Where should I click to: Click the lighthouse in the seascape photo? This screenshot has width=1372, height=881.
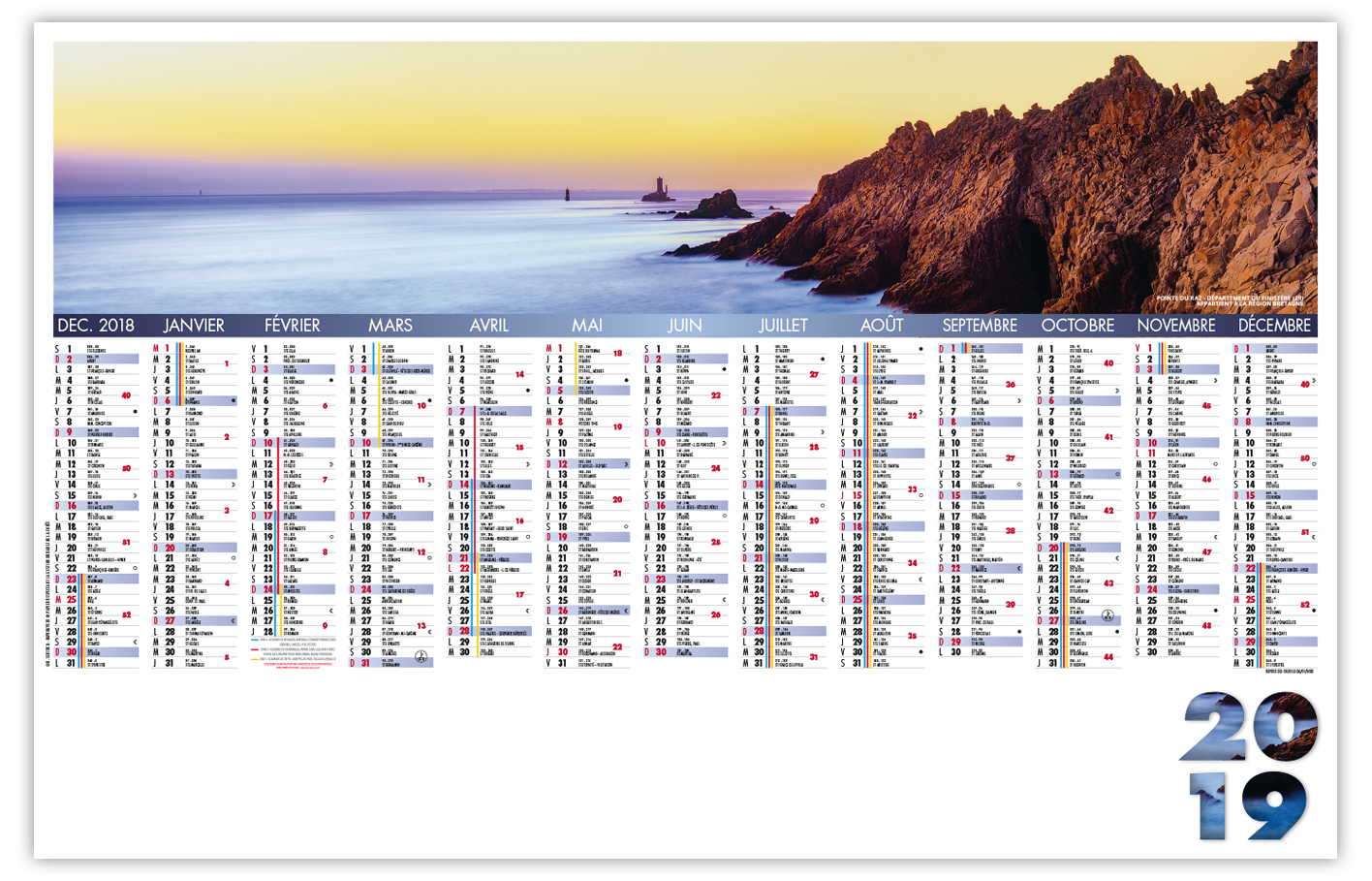click(x=659, y=187)
